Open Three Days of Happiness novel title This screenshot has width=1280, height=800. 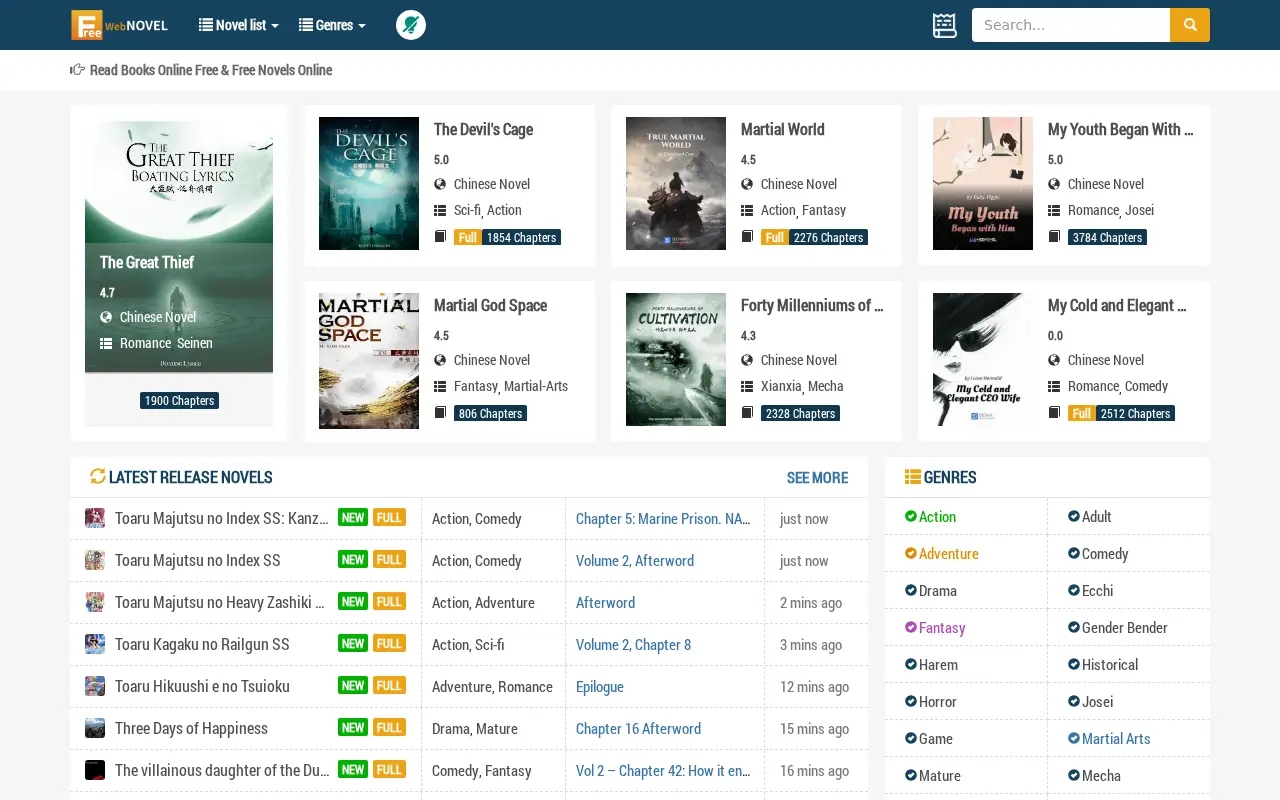click(191, 728)
